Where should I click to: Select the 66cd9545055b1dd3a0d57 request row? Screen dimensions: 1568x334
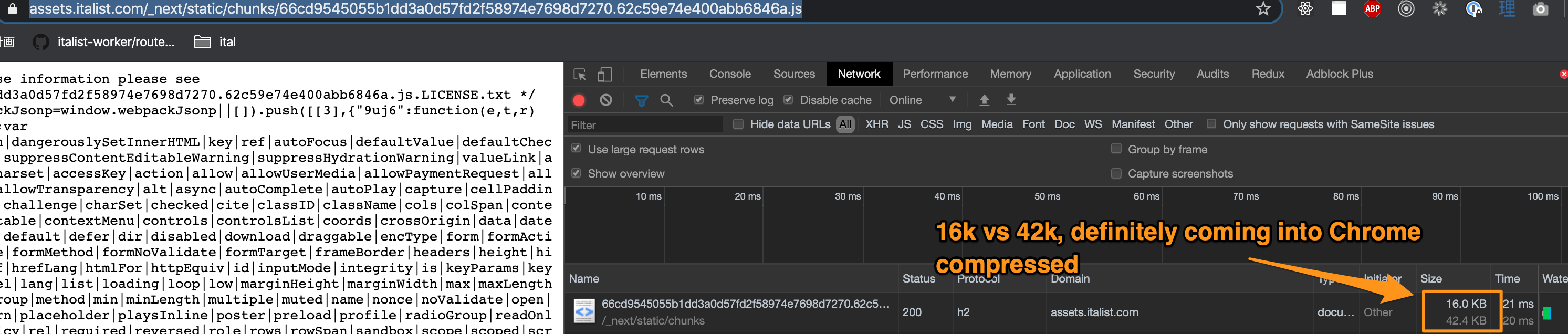1065,312
